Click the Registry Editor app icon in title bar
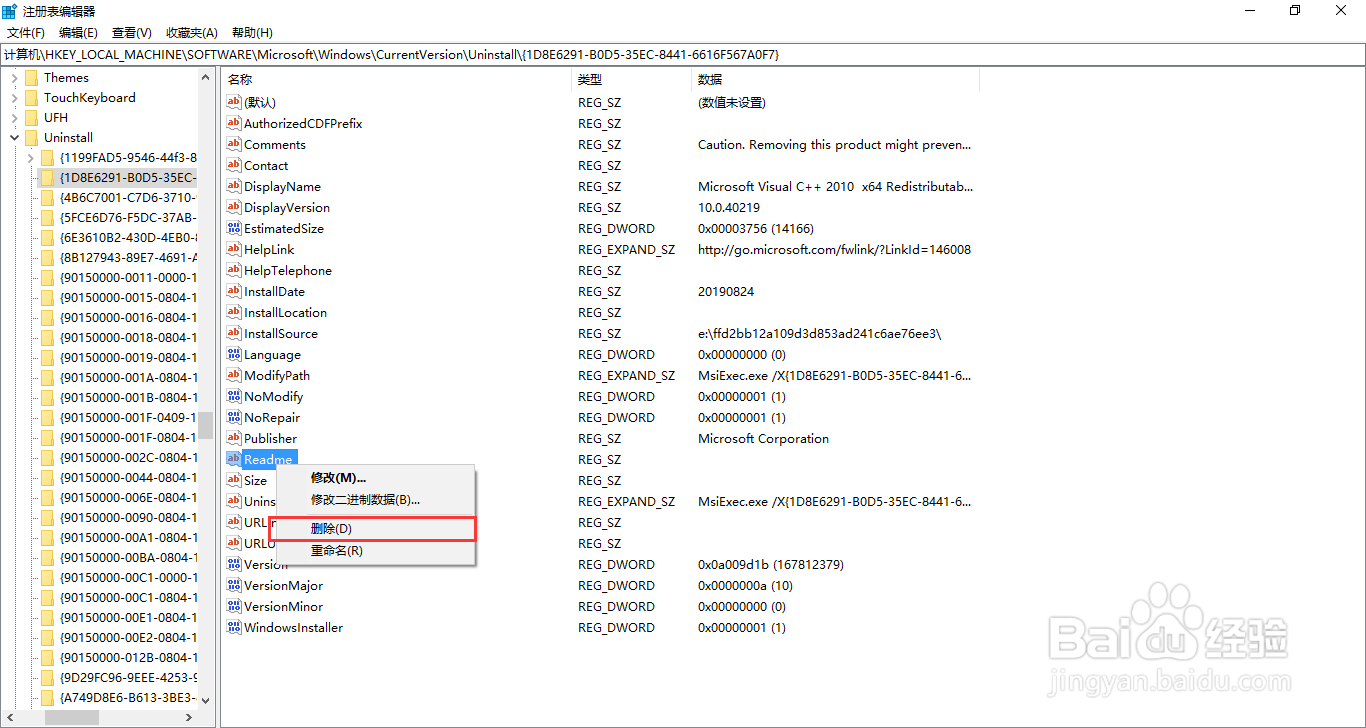 (x=10, y=10)
